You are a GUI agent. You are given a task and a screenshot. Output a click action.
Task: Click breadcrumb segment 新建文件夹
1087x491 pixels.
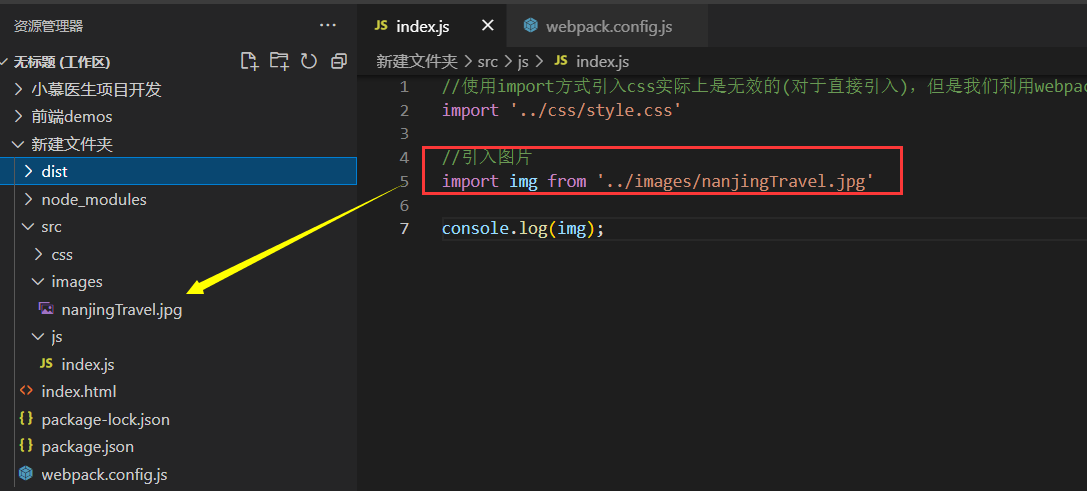(417, 61)
